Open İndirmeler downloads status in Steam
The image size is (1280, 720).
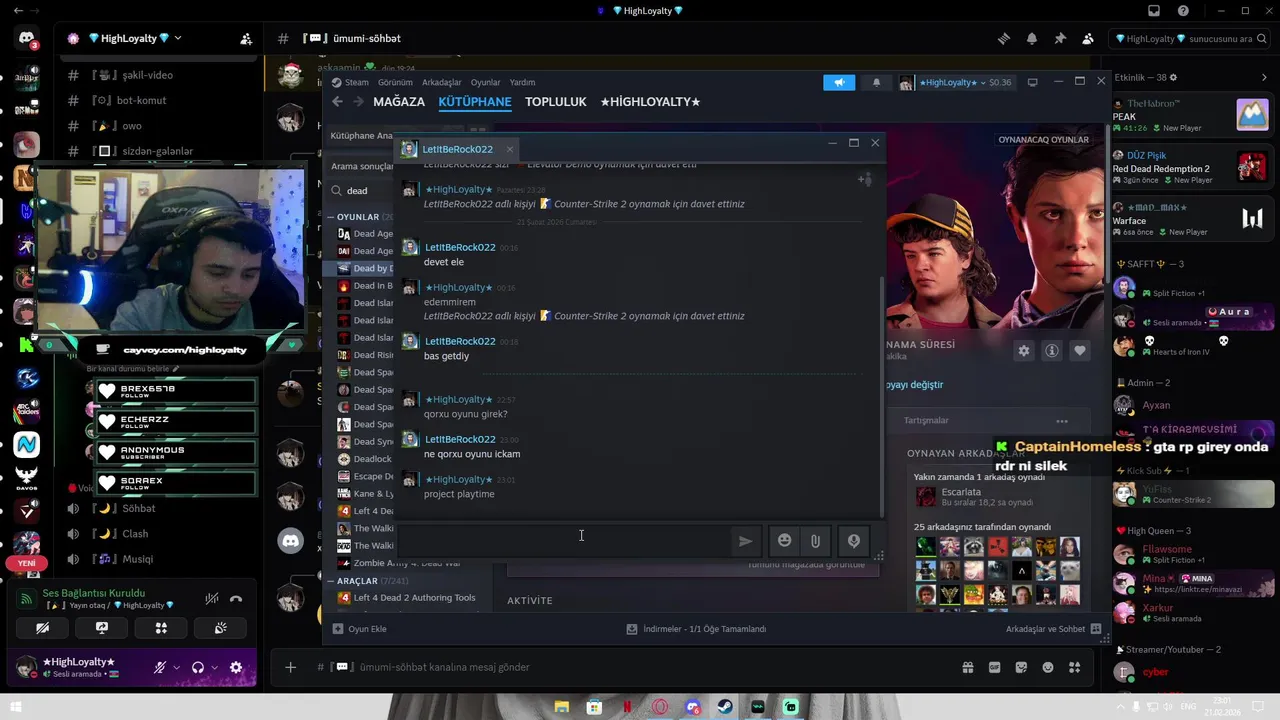point(696,629)
